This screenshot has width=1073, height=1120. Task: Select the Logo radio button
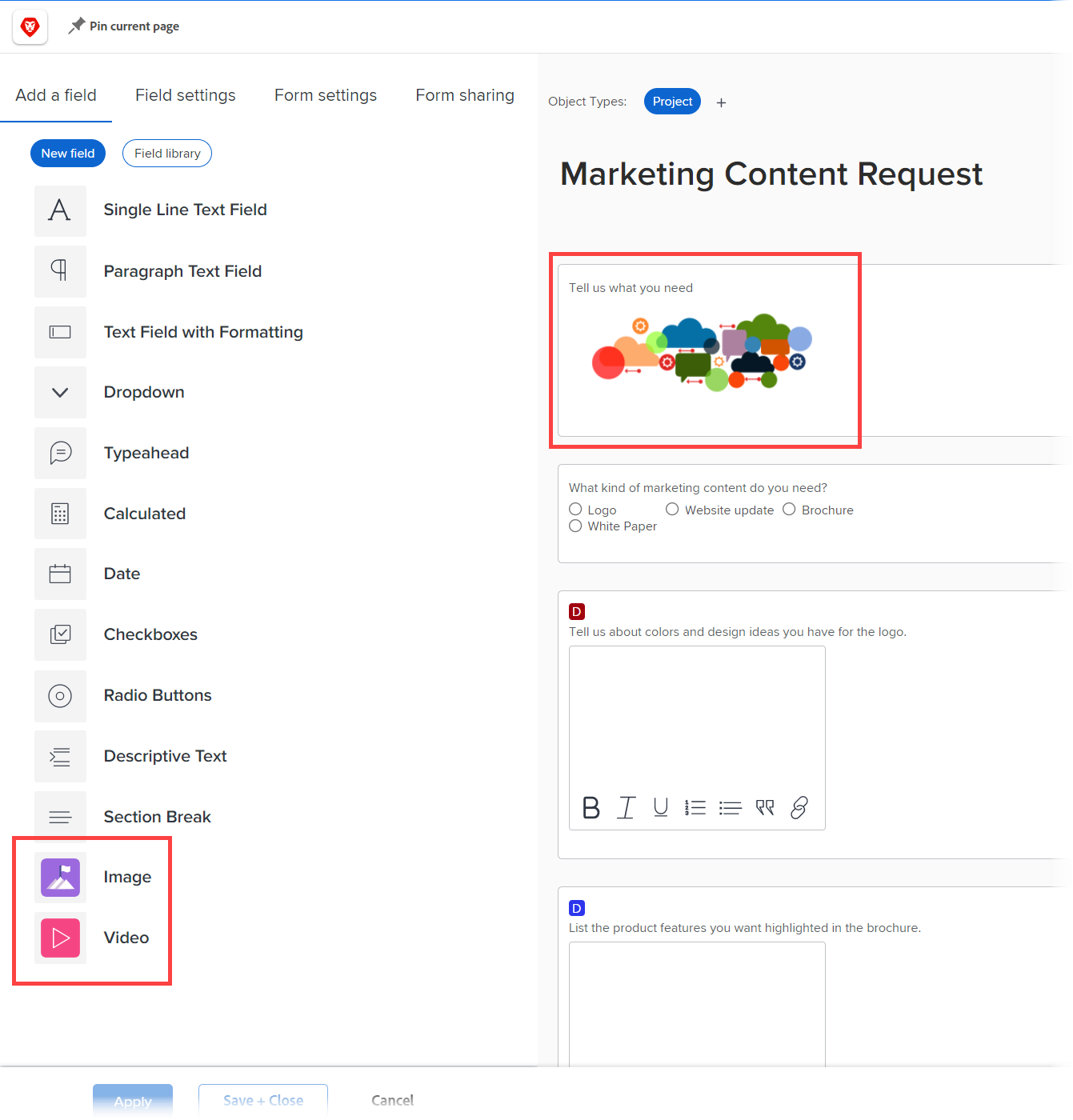coord(575,510)
